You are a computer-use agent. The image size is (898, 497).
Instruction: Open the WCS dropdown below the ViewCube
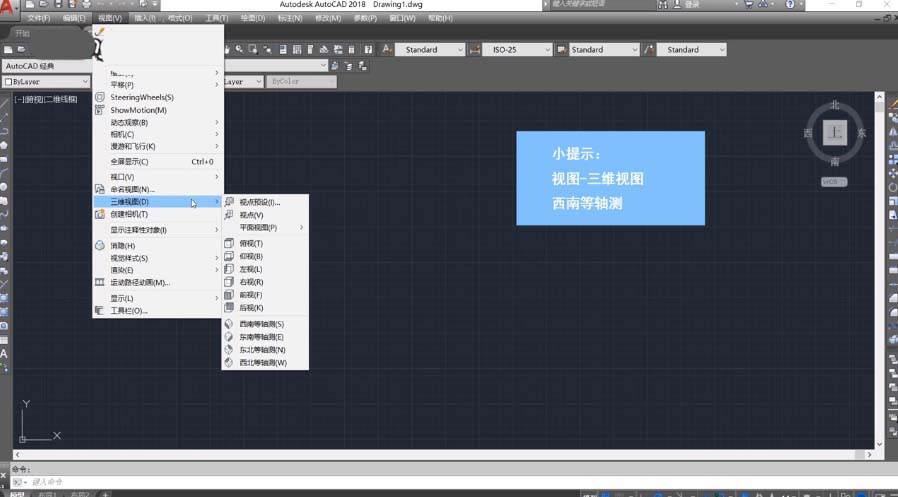pyautogui.click(x=834, y=182)
